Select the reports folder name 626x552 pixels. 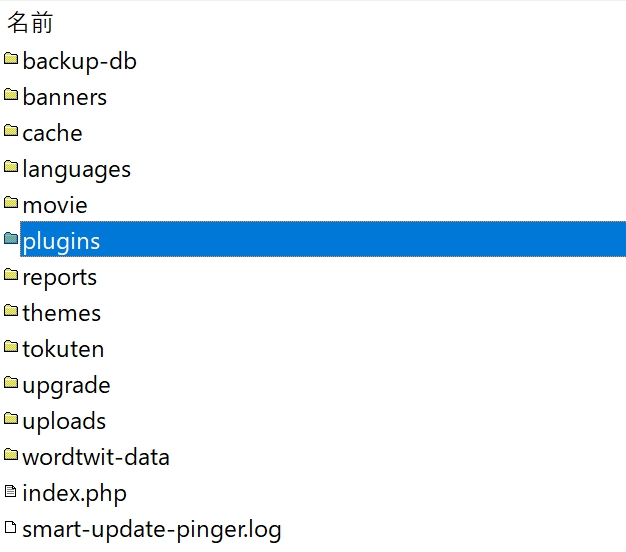(59, 277)
